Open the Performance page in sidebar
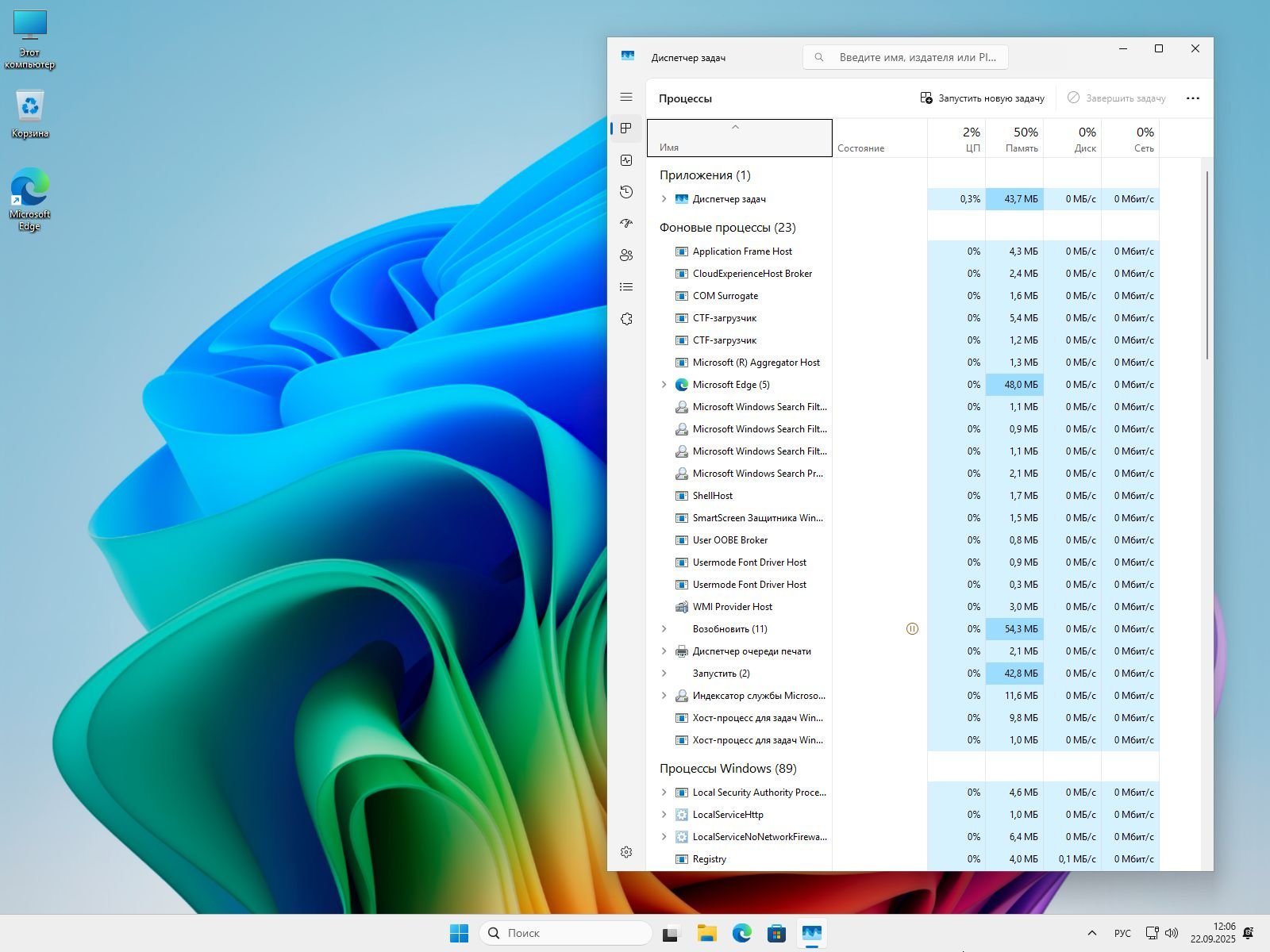The height and width of the screenshot is (952, 1270). pyautogui.click(x=626, y=160)
